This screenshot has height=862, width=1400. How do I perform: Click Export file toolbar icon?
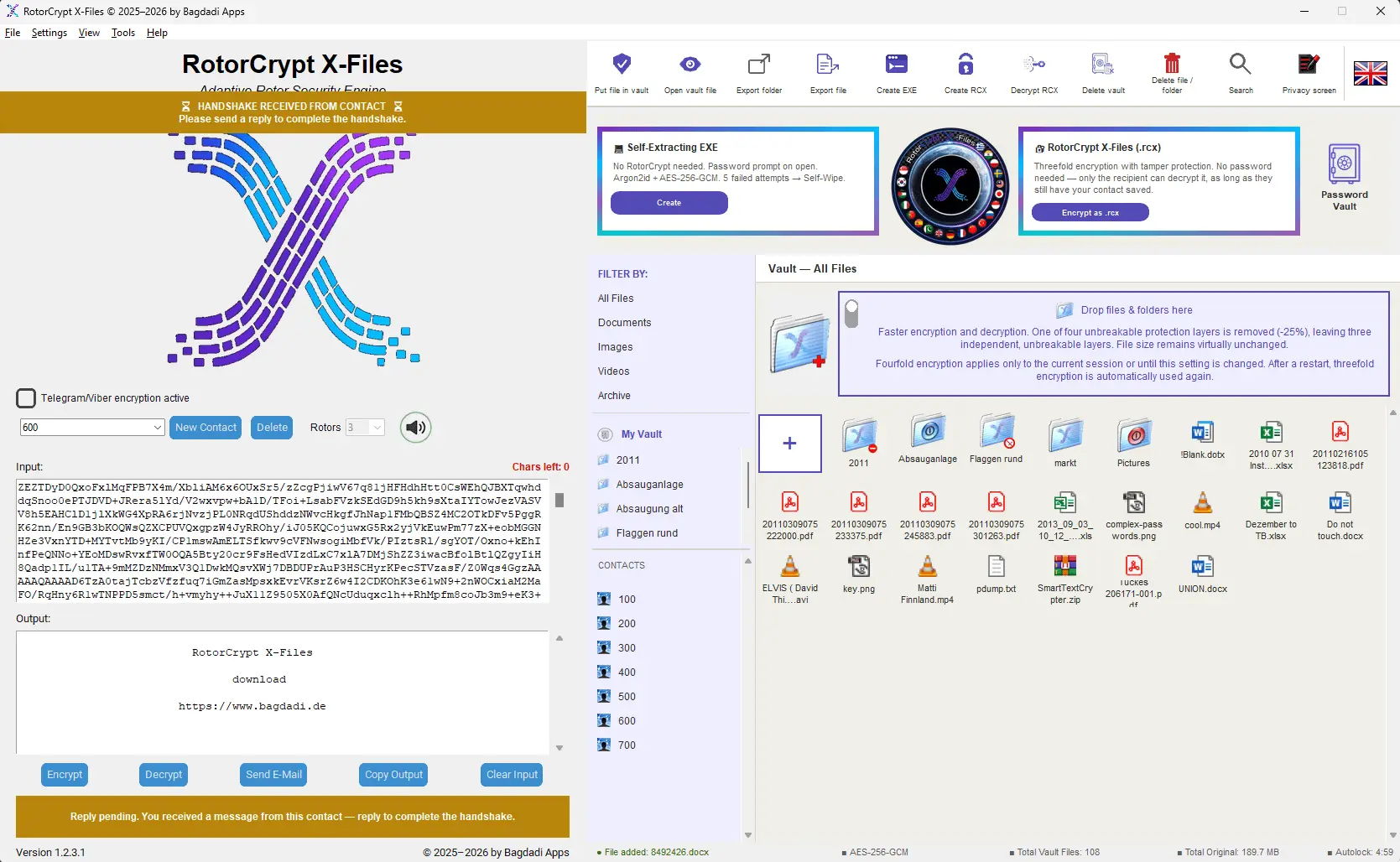coord(828,64)
